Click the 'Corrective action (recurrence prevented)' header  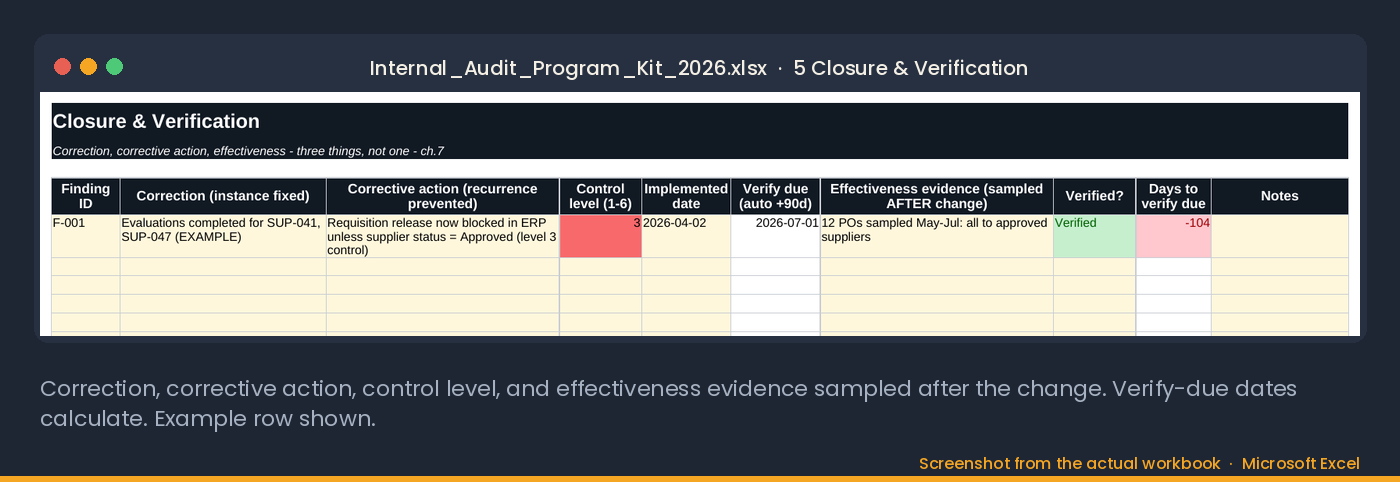(x=442, y=196)
